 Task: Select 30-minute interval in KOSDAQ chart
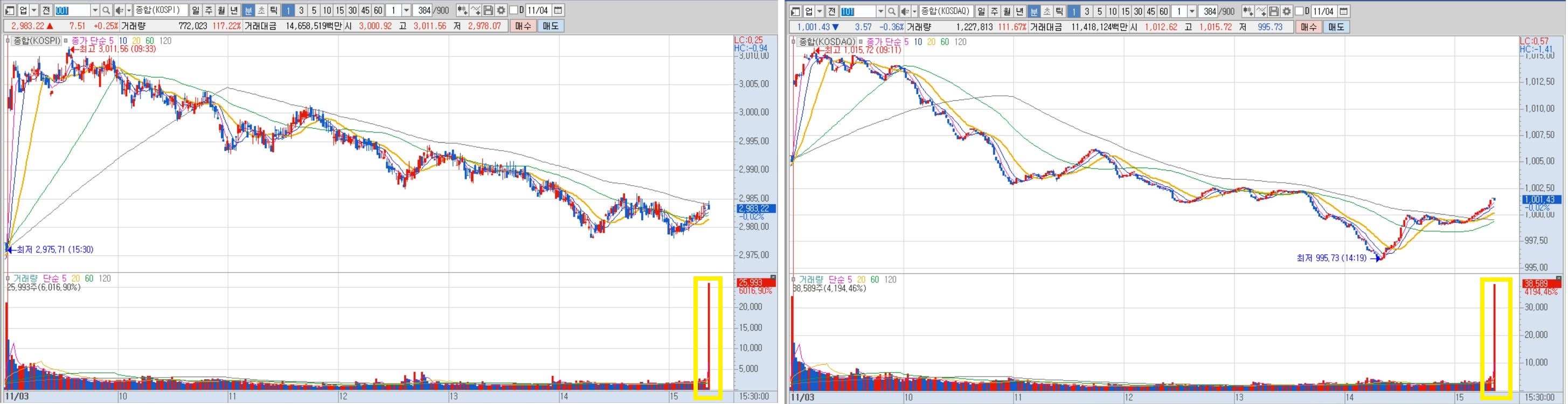(x=1138, y=11)
